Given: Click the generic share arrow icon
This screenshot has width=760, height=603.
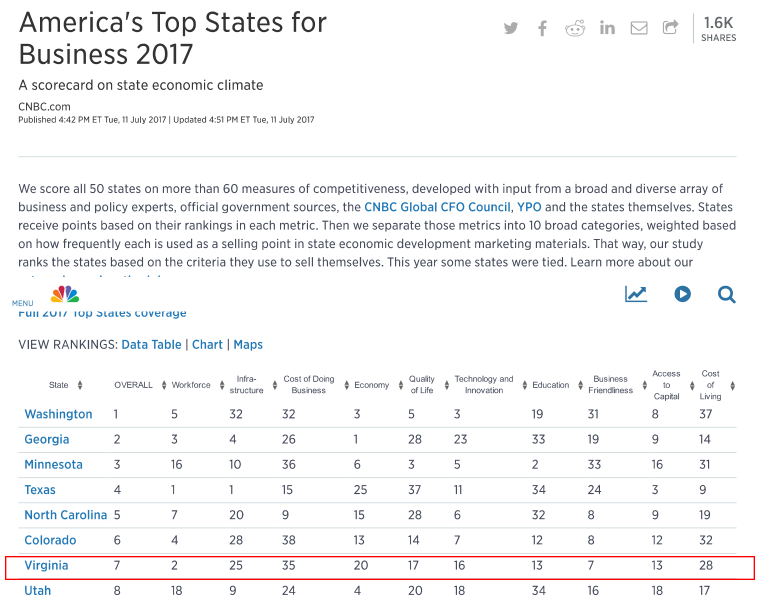Looking at the screenshot, I should tap(671, 28).
